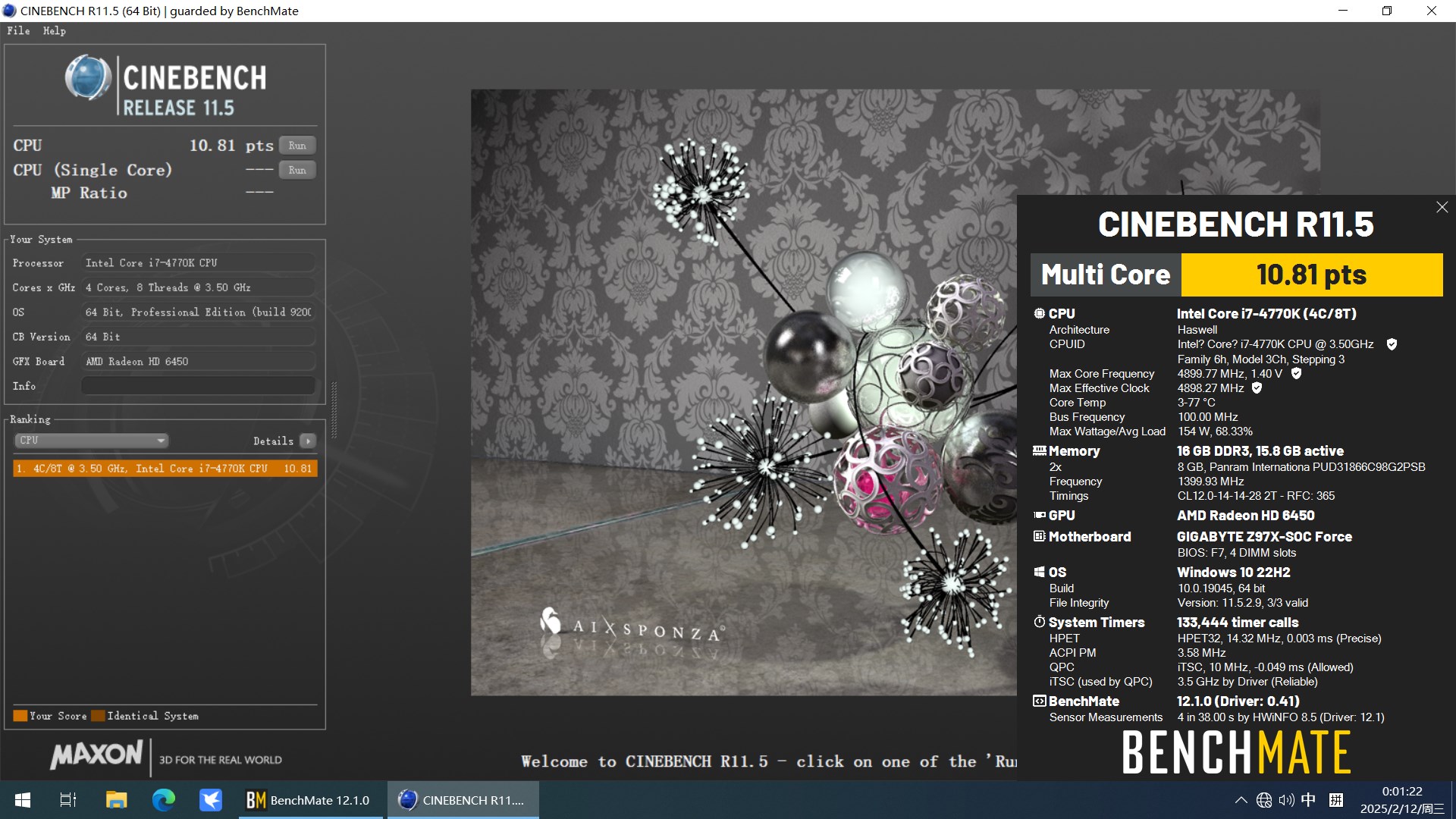Click the GPU card icon
Viewport: 1456px width, 819px height.
pyautogui.click(x=1039, y=515)
